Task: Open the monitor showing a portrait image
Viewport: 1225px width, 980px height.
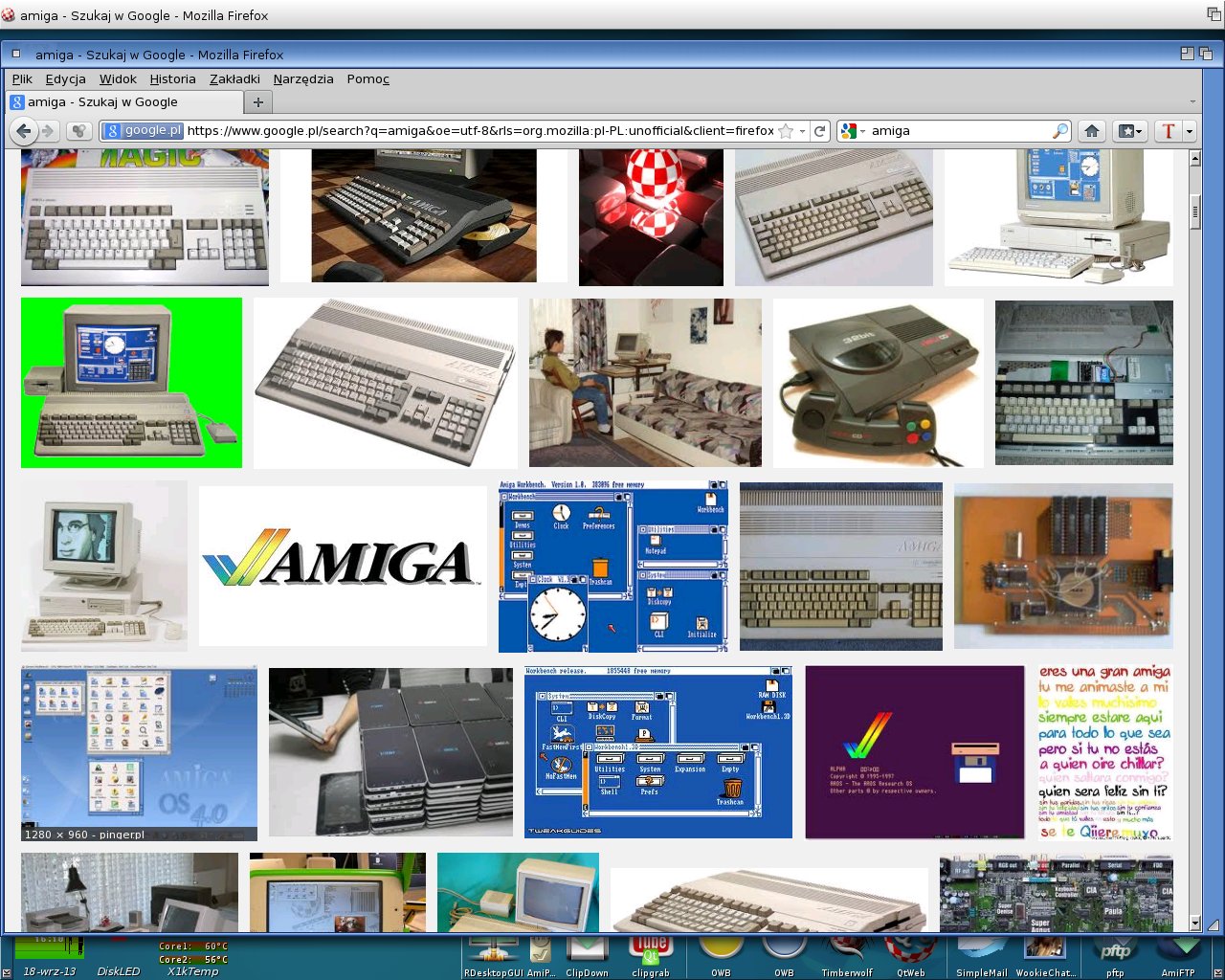Action: pos(104,567)
